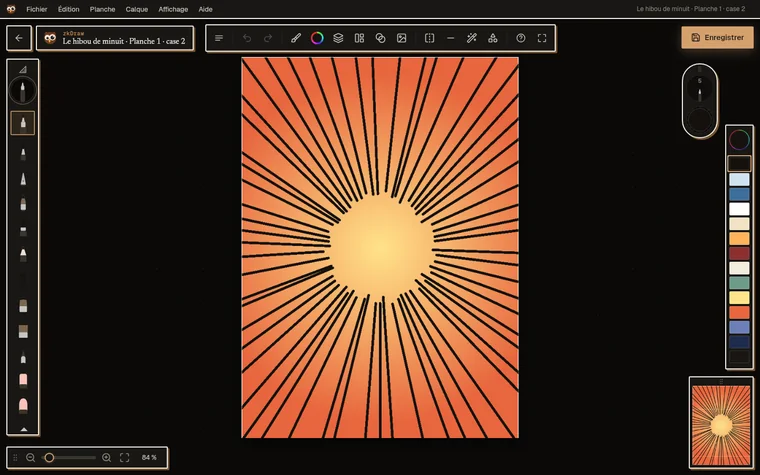
Task: Open the Édition menu
Action: tap(68, 9)
